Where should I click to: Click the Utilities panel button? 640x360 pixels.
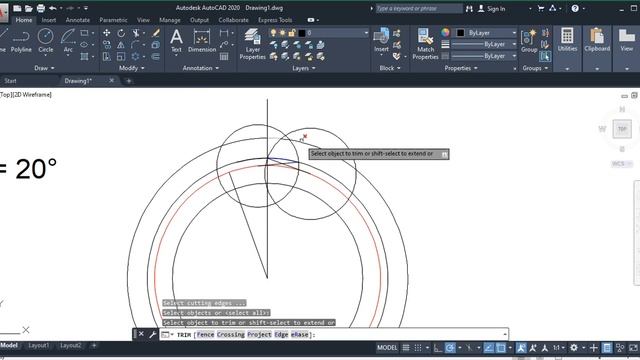567,40
